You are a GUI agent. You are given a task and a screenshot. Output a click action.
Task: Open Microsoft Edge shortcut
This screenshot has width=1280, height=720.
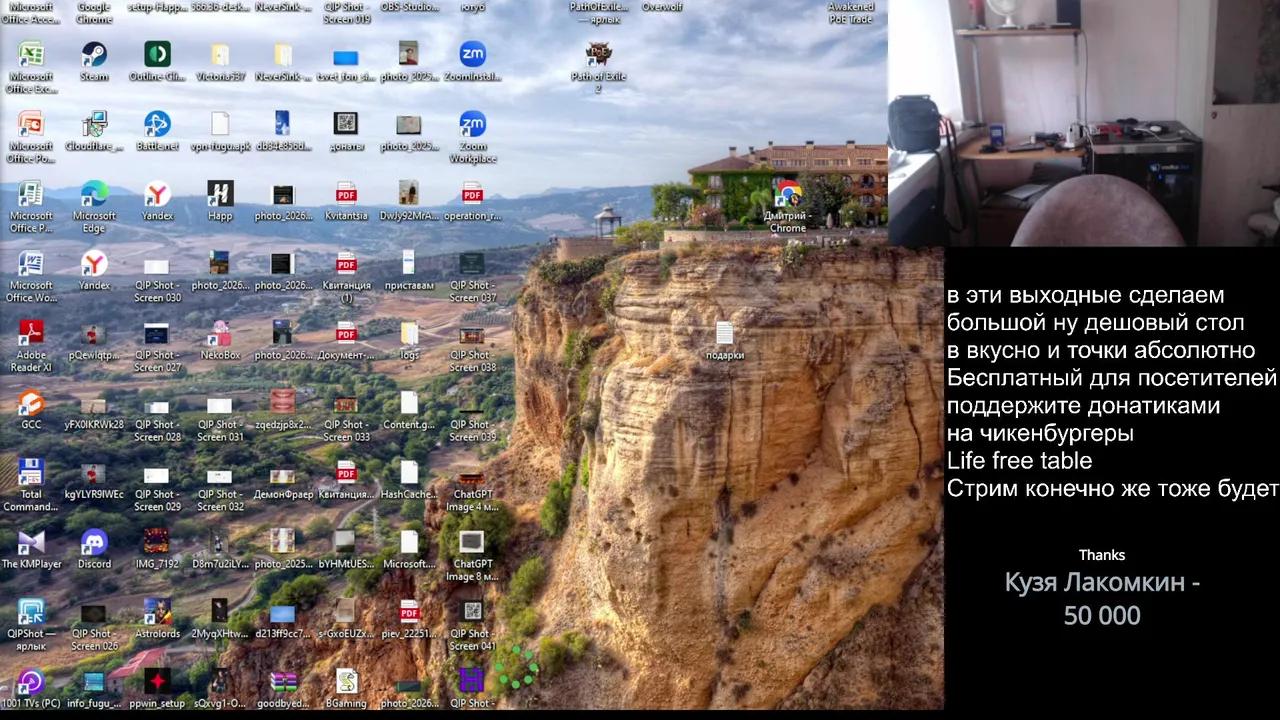pos(94,207)
